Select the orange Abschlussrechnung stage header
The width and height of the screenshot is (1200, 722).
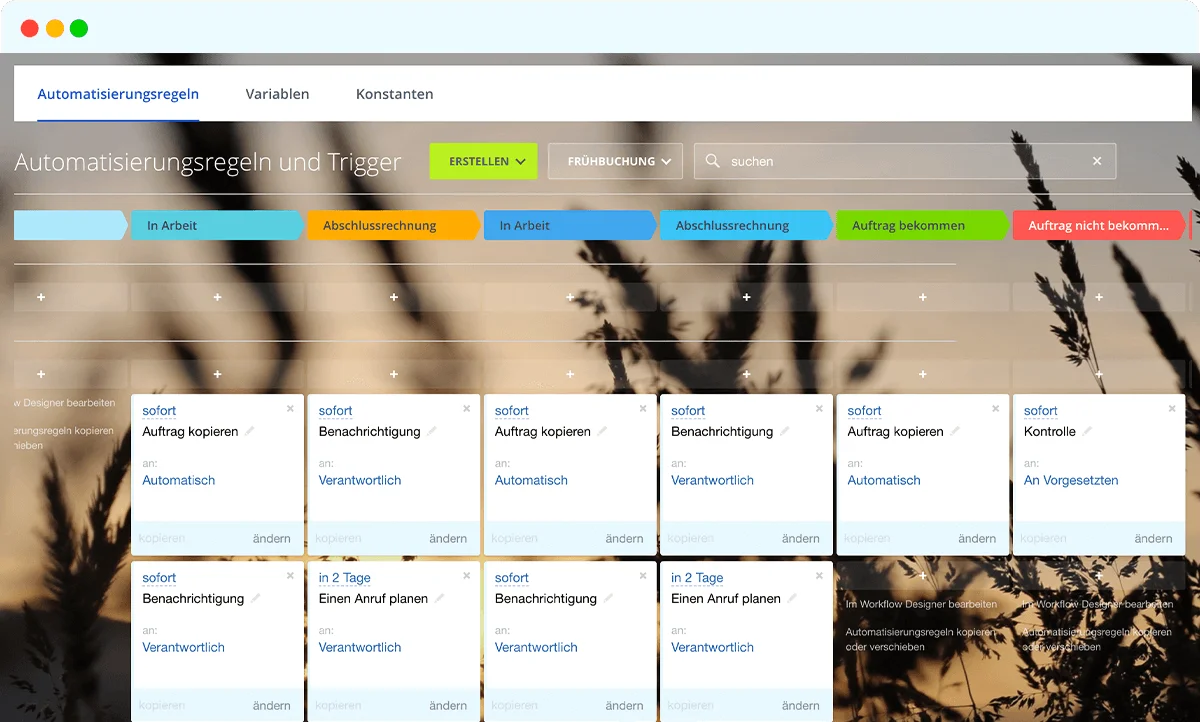(x=393, y=225)
